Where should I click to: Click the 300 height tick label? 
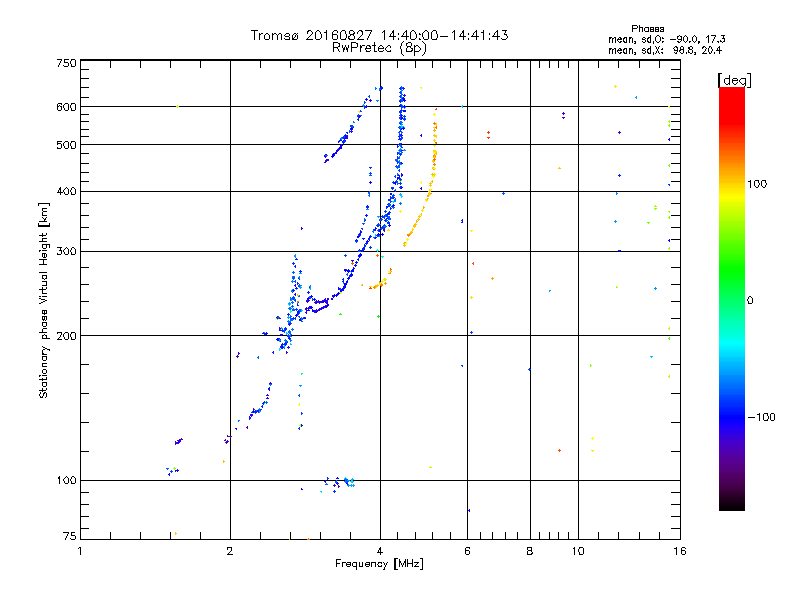click(x=66, y=252)
